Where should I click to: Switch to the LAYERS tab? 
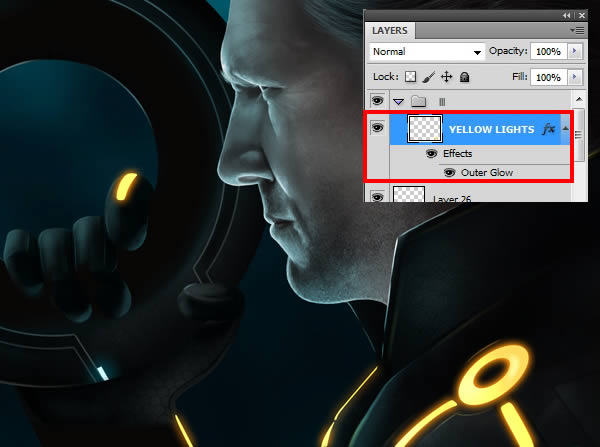click(x=390, y=31)
